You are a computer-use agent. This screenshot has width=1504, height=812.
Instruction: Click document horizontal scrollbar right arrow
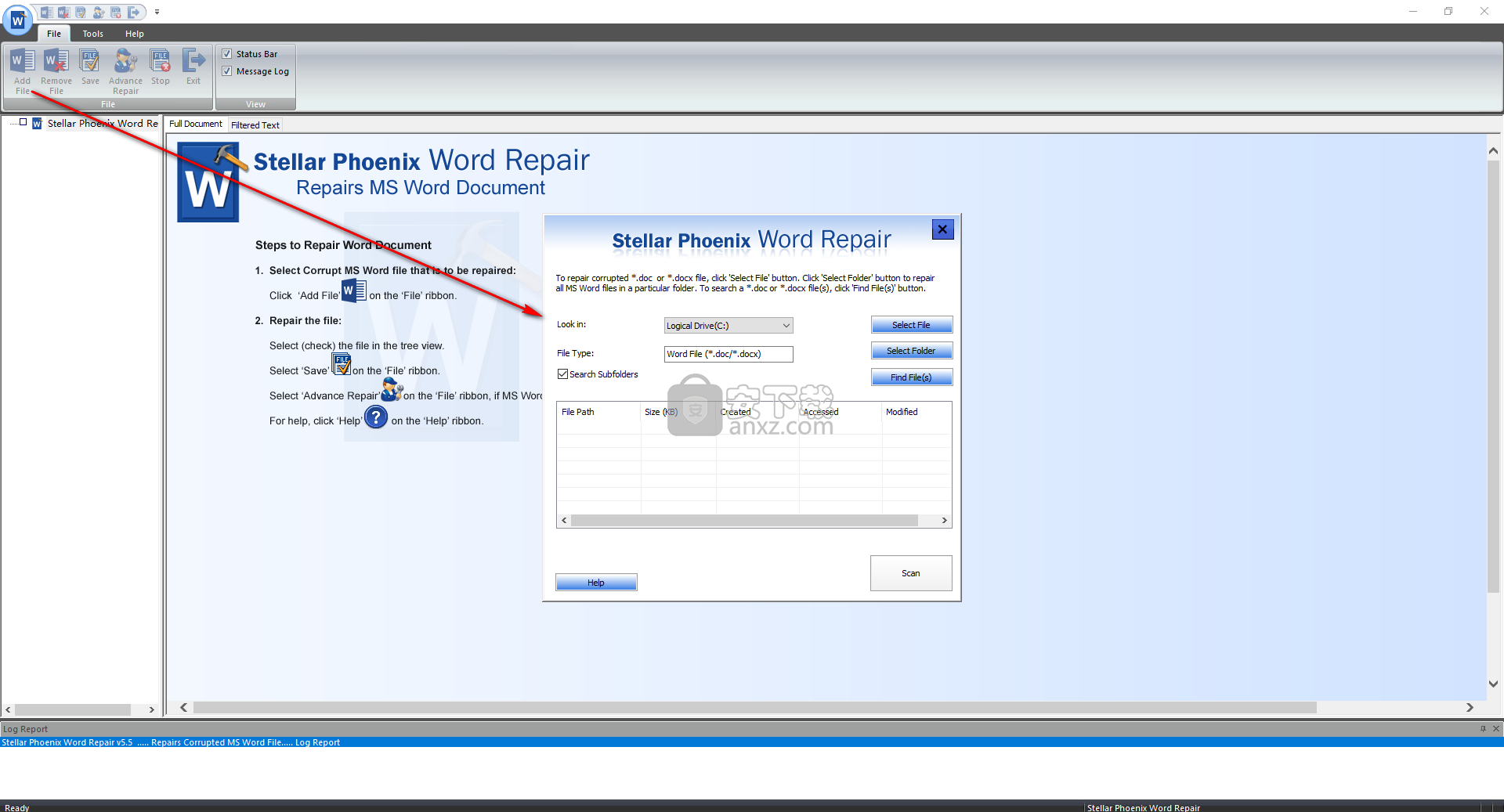[x=1470, y=707]
